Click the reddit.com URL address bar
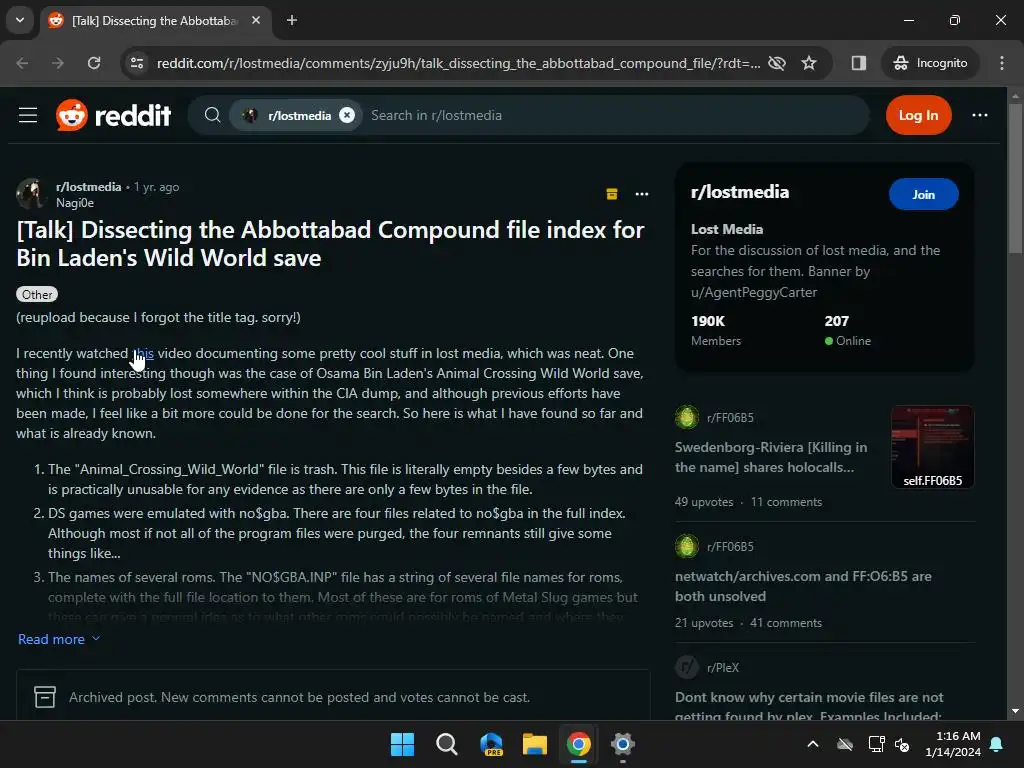1024x768 pixels. pos(458,63)
